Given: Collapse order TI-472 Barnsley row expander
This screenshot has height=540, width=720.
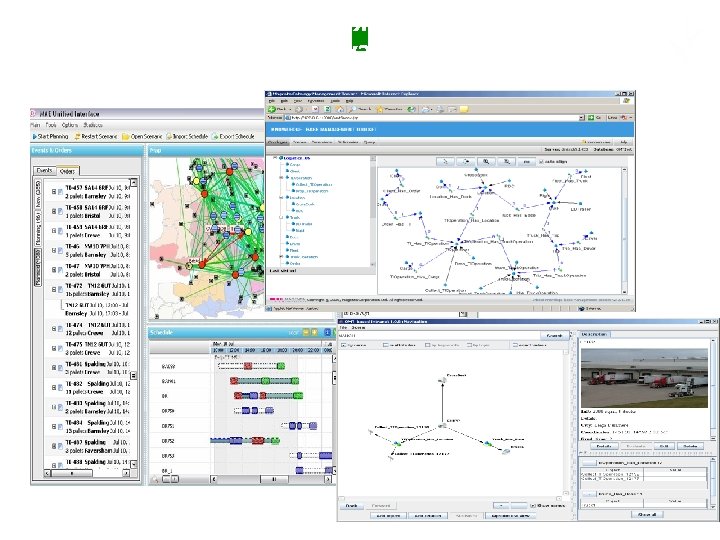Looking at the screenshot, I should coord(54,289).
